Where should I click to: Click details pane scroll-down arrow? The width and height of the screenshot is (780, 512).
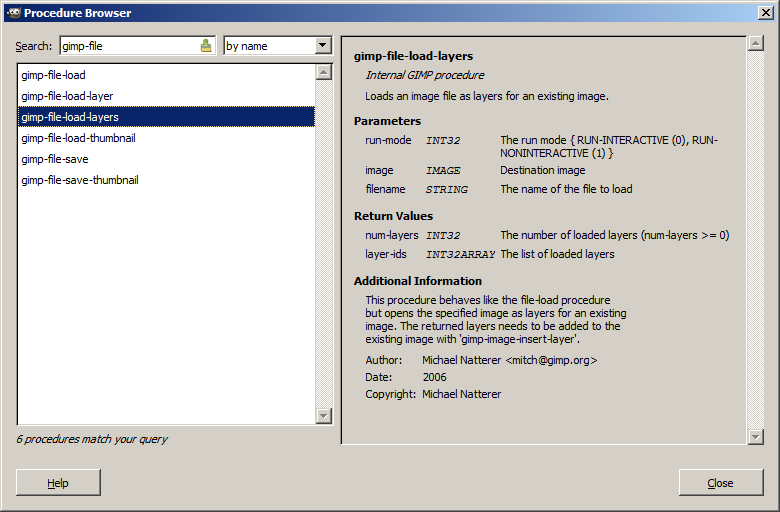(756, 437)
